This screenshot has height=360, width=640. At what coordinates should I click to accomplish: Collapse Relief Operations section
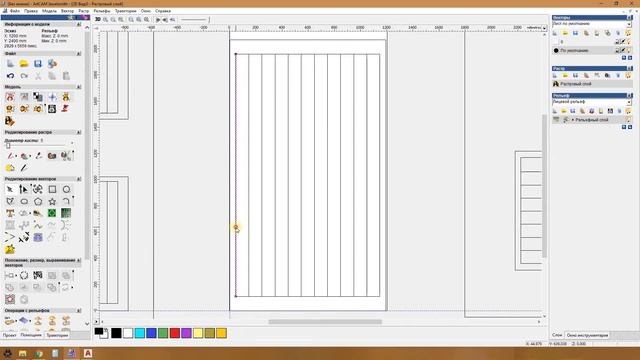(79, 311)
